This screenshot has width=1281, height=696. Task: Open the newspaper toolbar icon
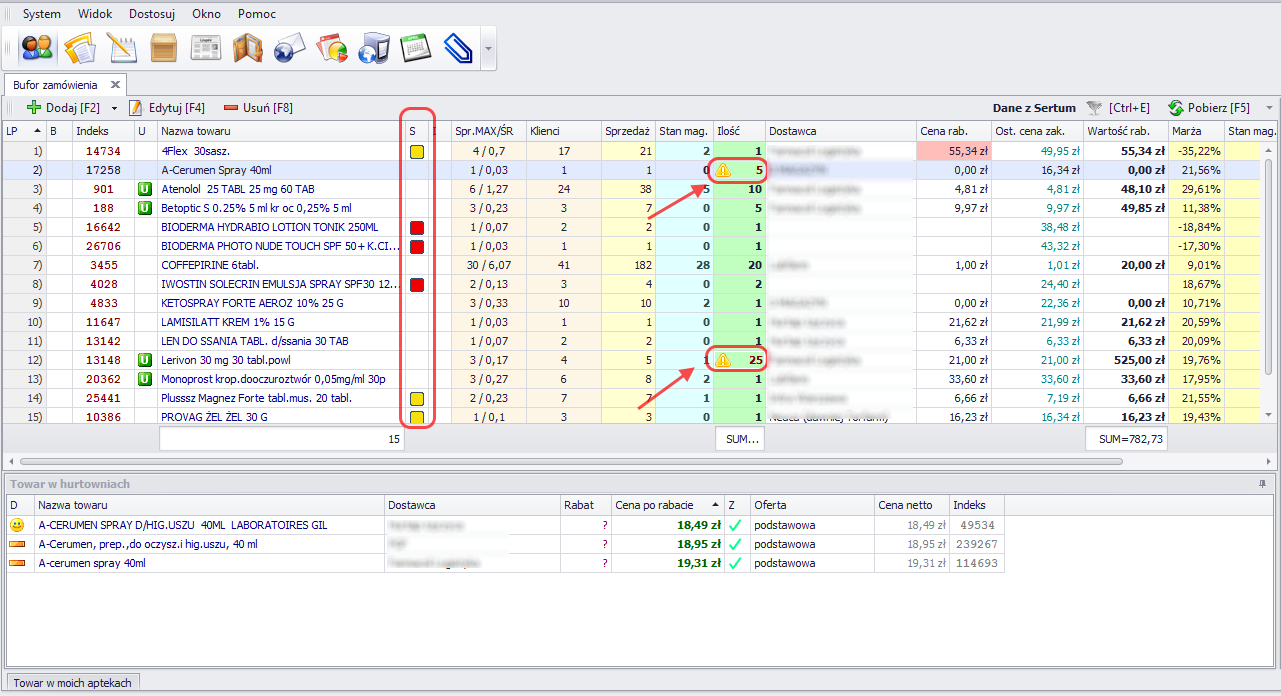click(x=206, y=48)
